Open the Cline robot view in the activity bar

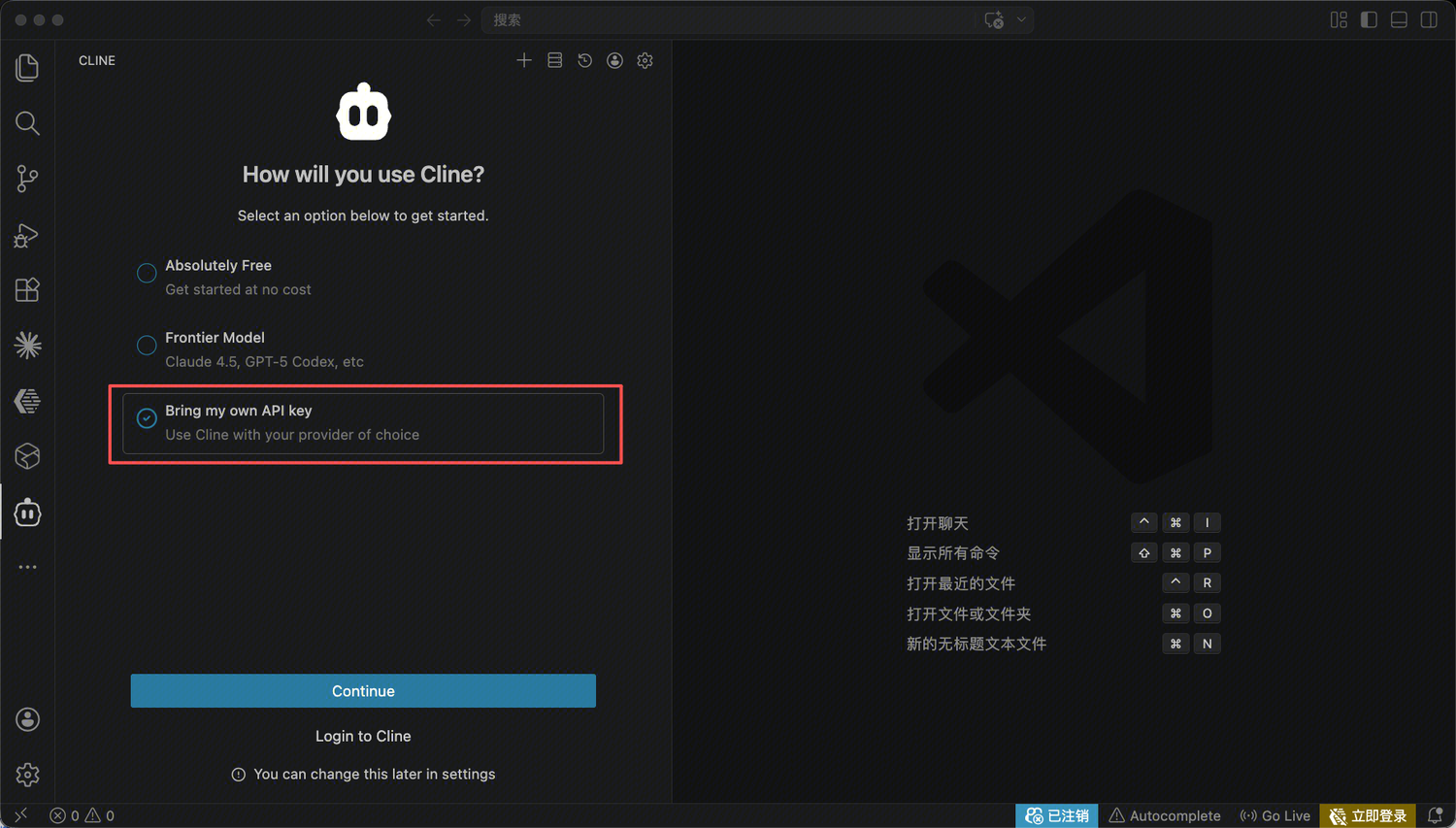pyautogui.click(x=27, y=513)
